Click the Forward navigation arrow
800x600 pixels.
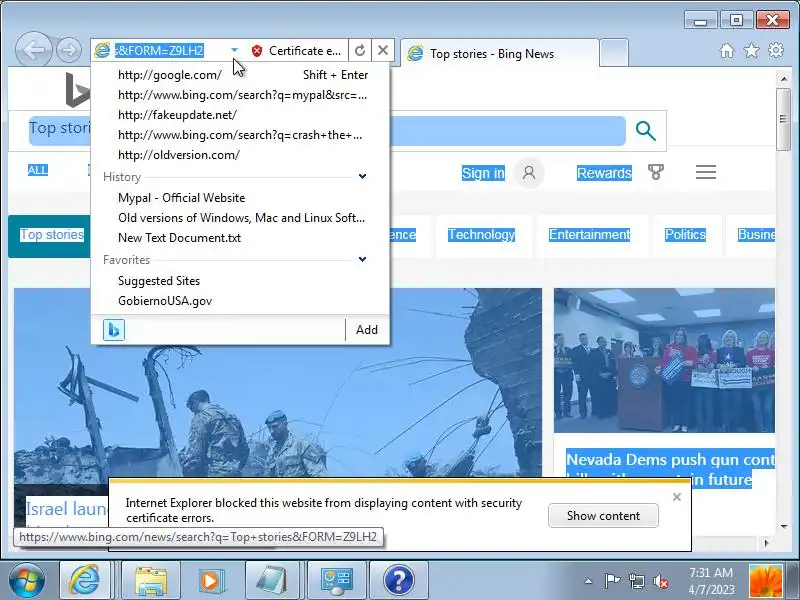[69, 50]
